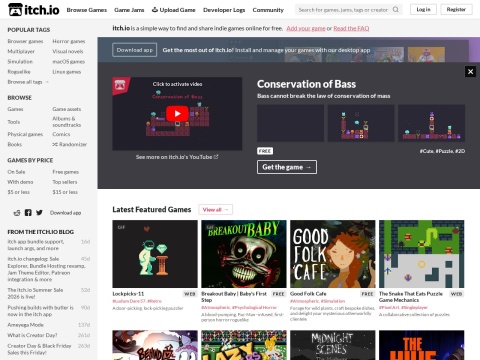Open blog post Ameyega Mode
The width and height of the screenshot is (480, 360).
(x=25, y=325)
